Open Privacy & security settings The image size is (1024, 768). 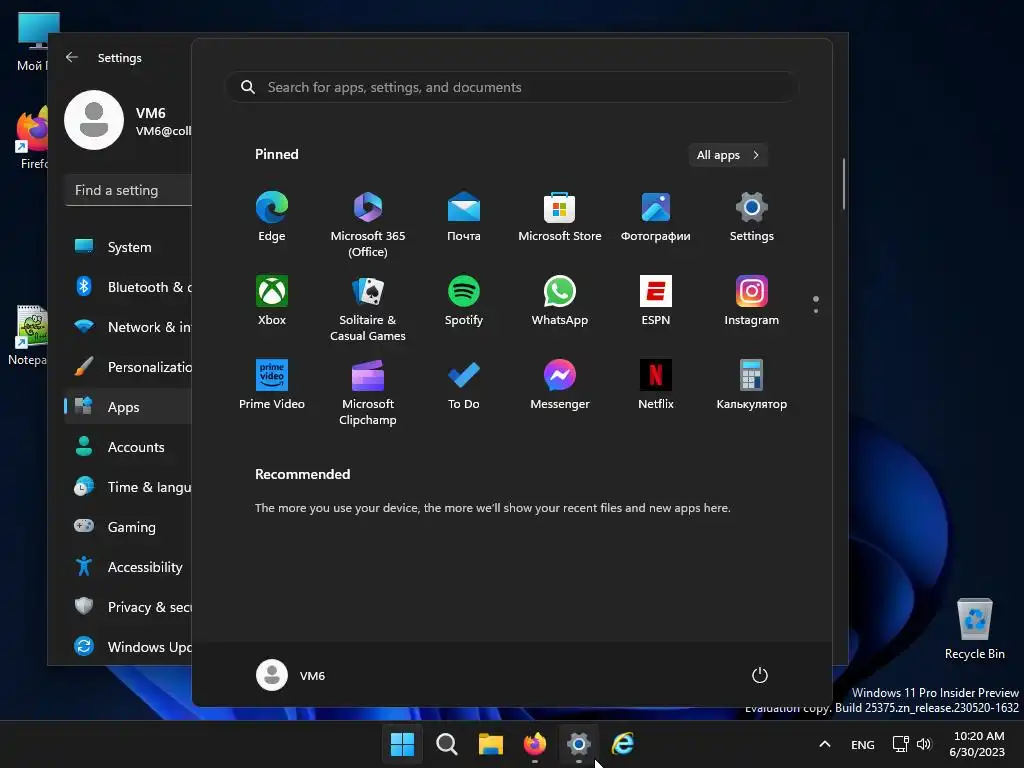tap(128, 607)
